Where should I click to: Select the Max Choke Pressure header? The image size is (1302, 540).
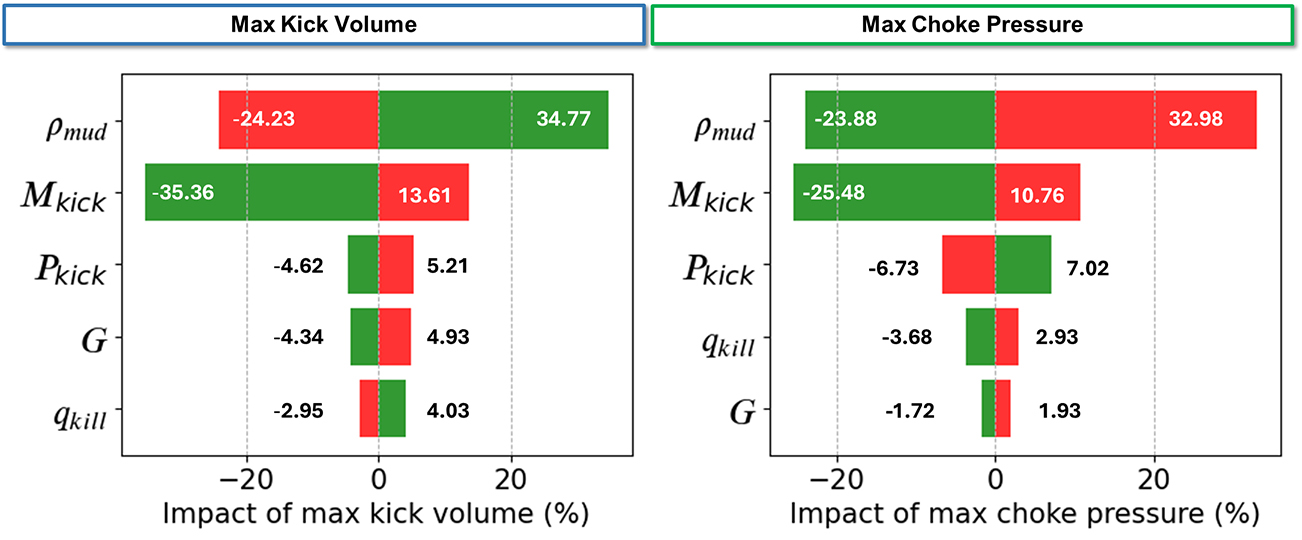tap(972, 24)
